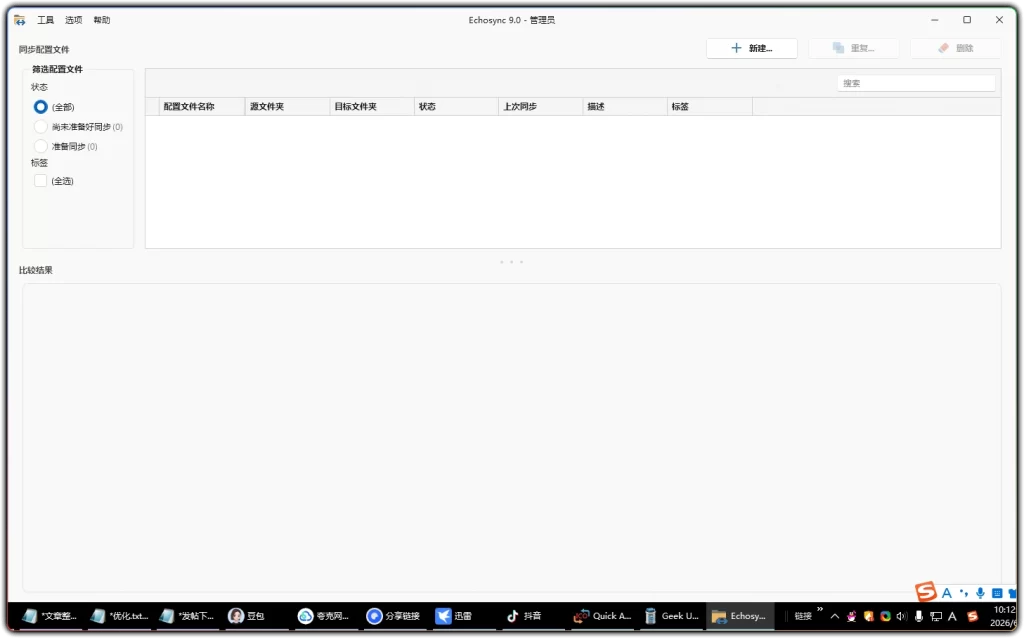The width and height of the screenshot is (1024, 638).
Task: Click the search field above the profile table
Action: point(916,83)
